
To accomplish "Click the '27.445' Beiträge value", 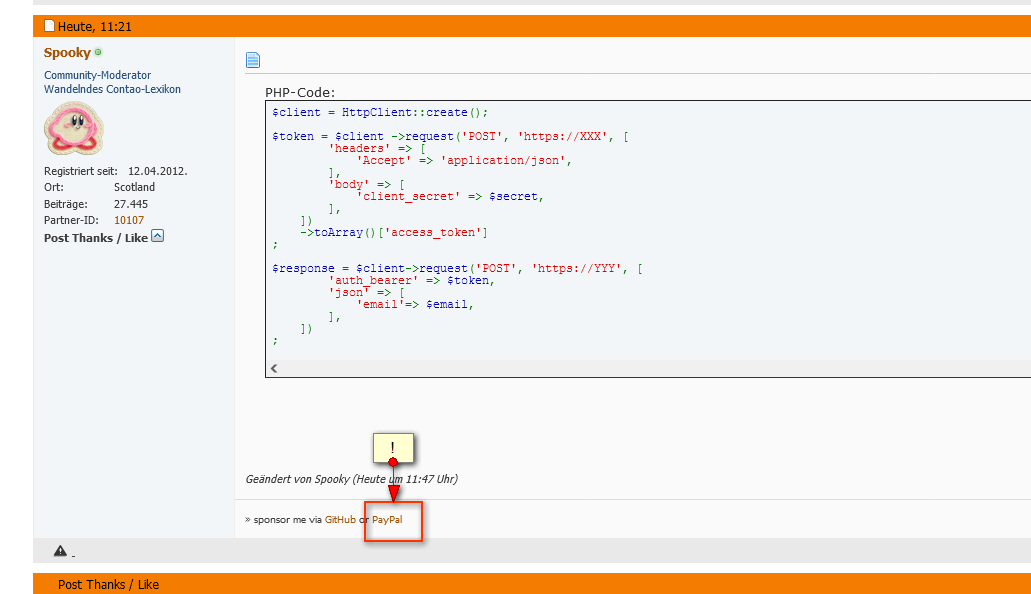I will [x=131, y=204].
